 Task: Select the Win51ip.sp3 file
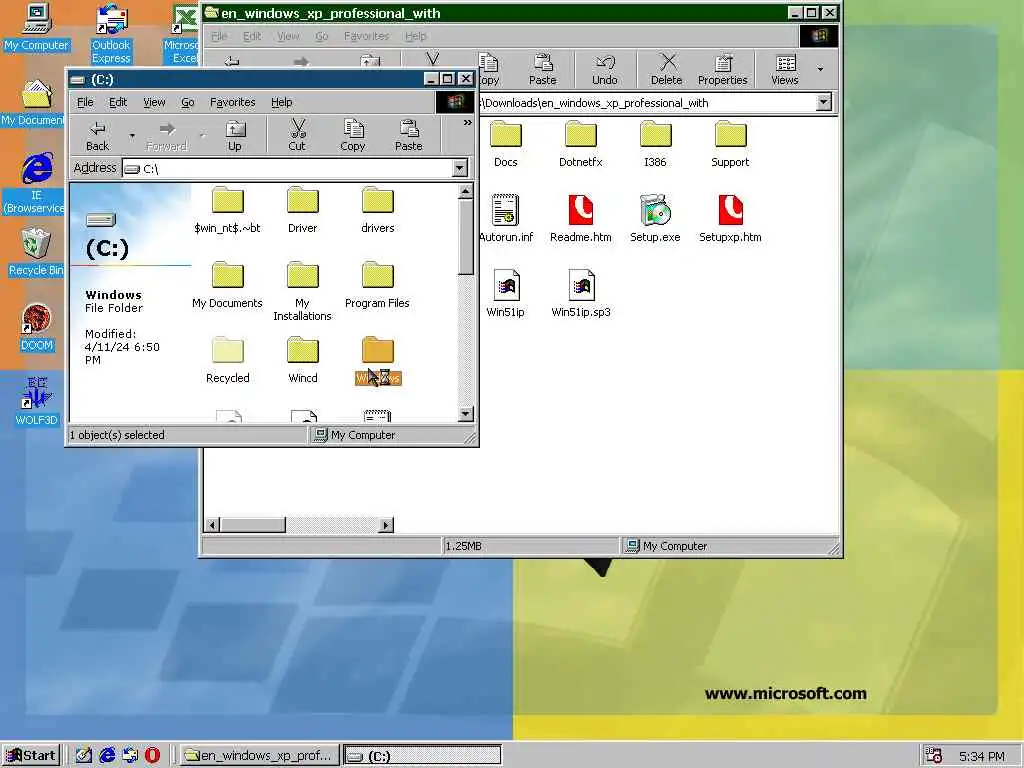581,294
